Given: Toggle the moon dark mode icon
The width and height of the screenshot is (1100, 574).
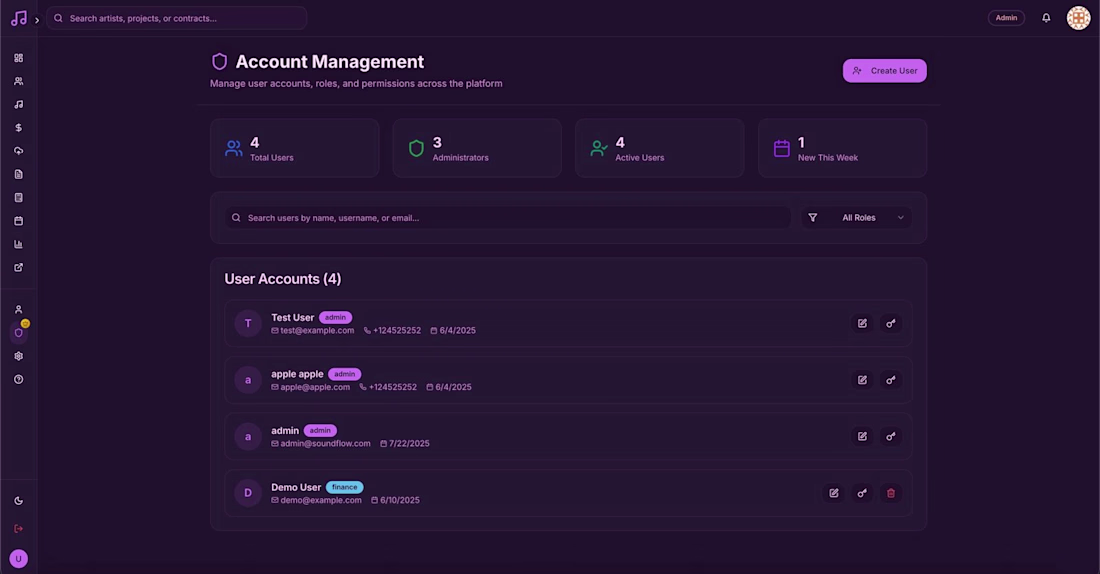Looking at the screenshot, I should [x=18, y=501].
